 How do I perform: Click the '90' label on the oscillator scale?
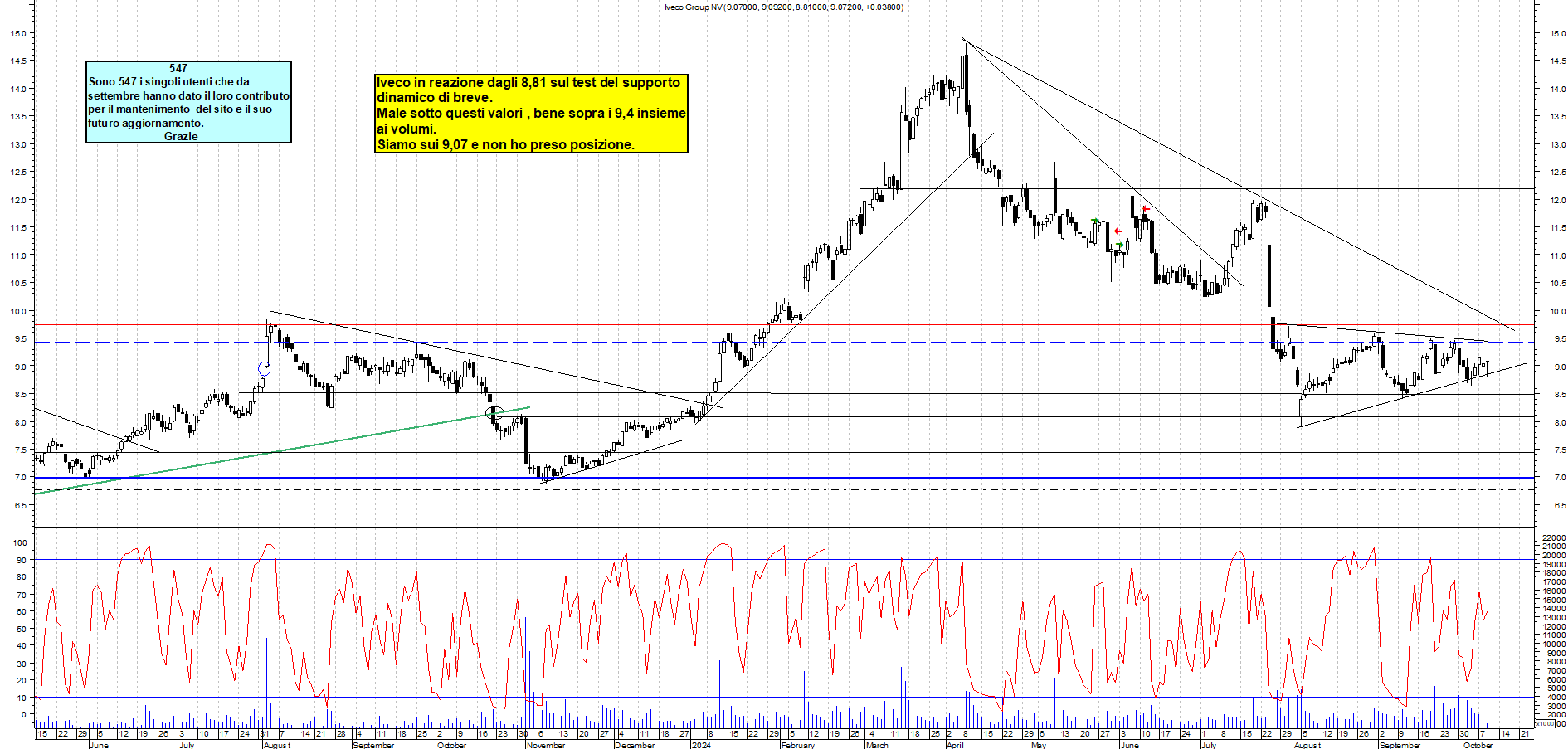pos(21,560)
